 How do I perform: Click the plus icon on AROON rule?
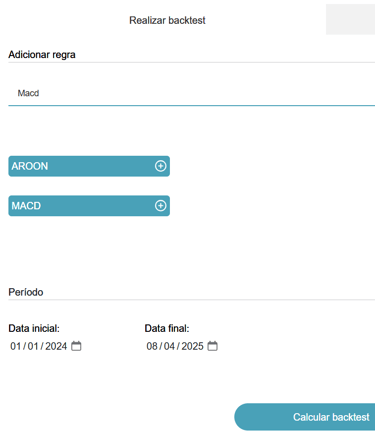(160, 166)
